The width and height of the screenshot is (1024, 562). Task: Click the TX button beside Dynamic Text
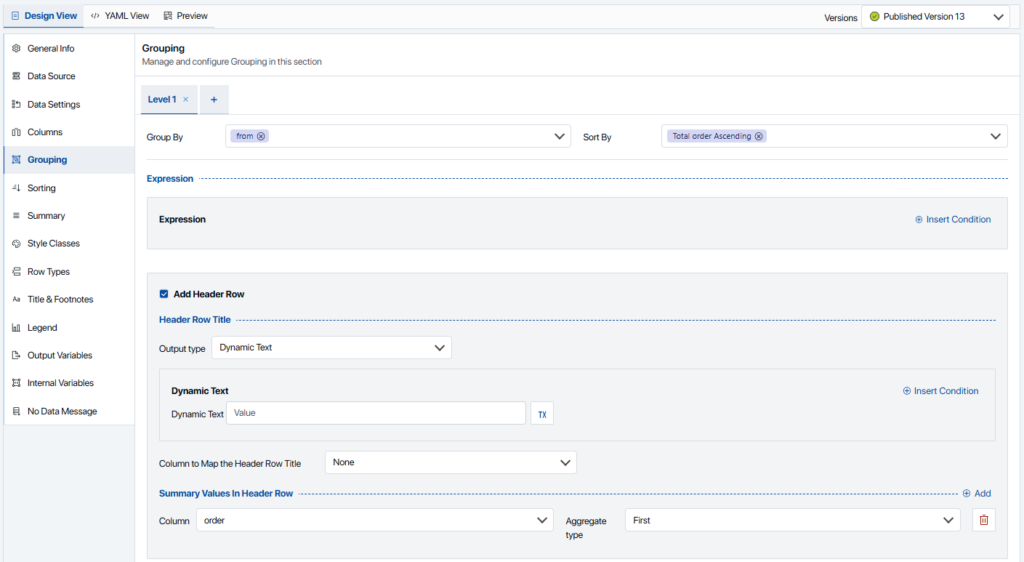[542, 414]
